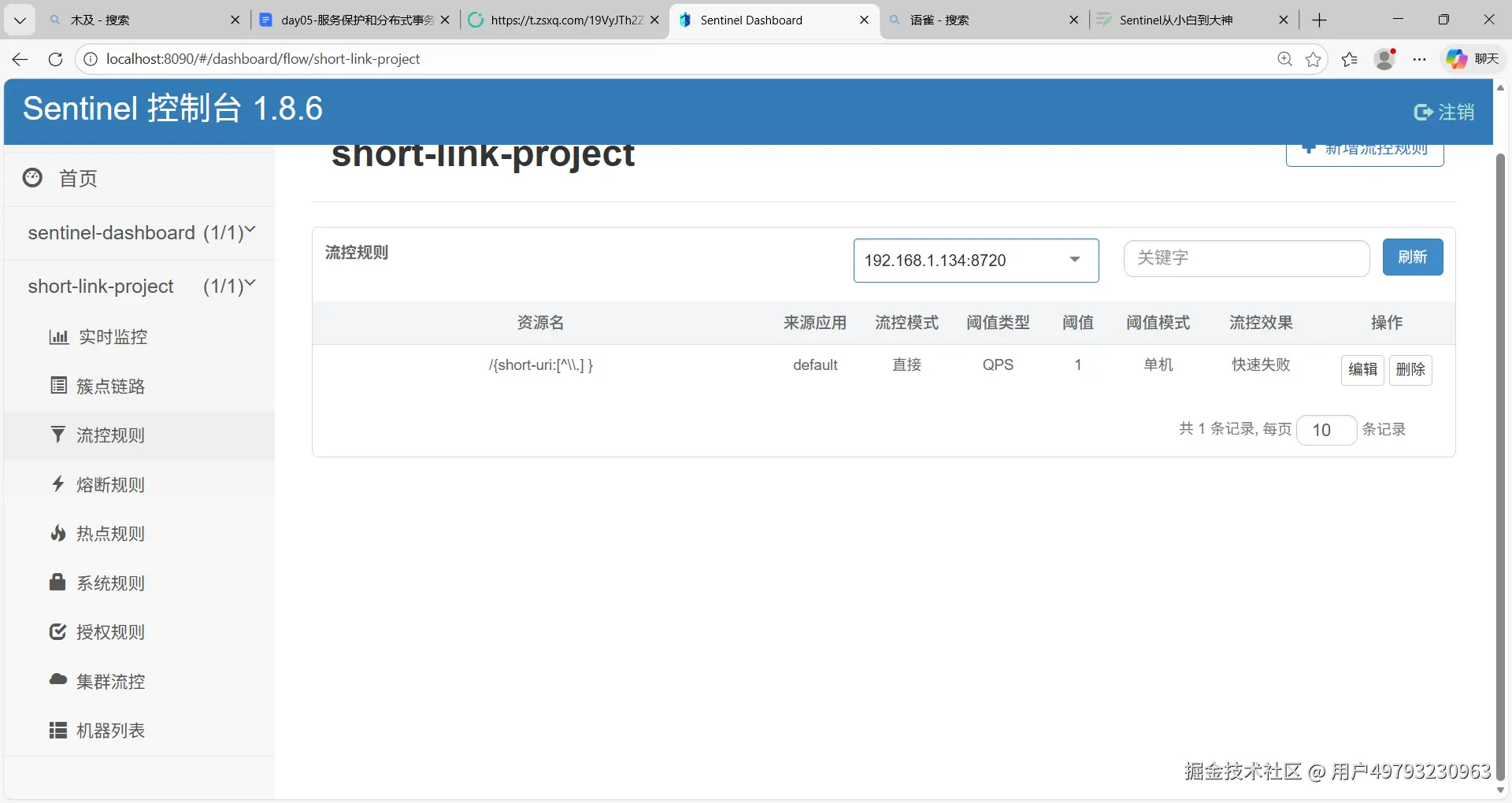Click the page size field showing 10

(1326, 430)
